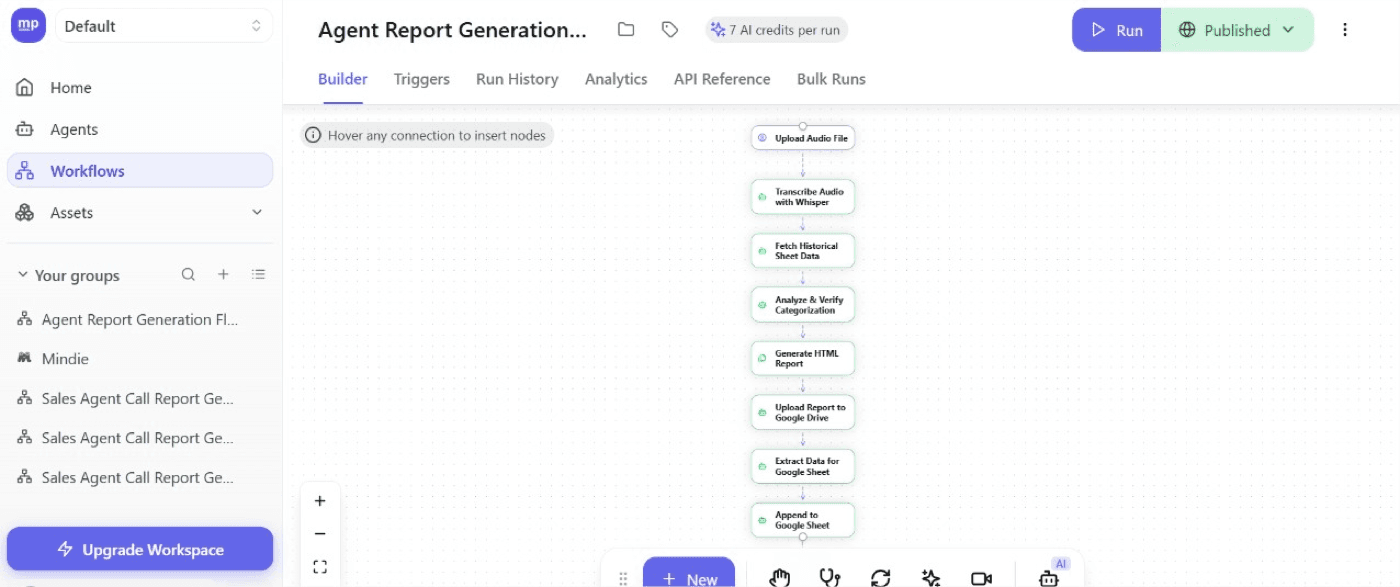Open the AI robot assistant icon

pos(1048,577)
